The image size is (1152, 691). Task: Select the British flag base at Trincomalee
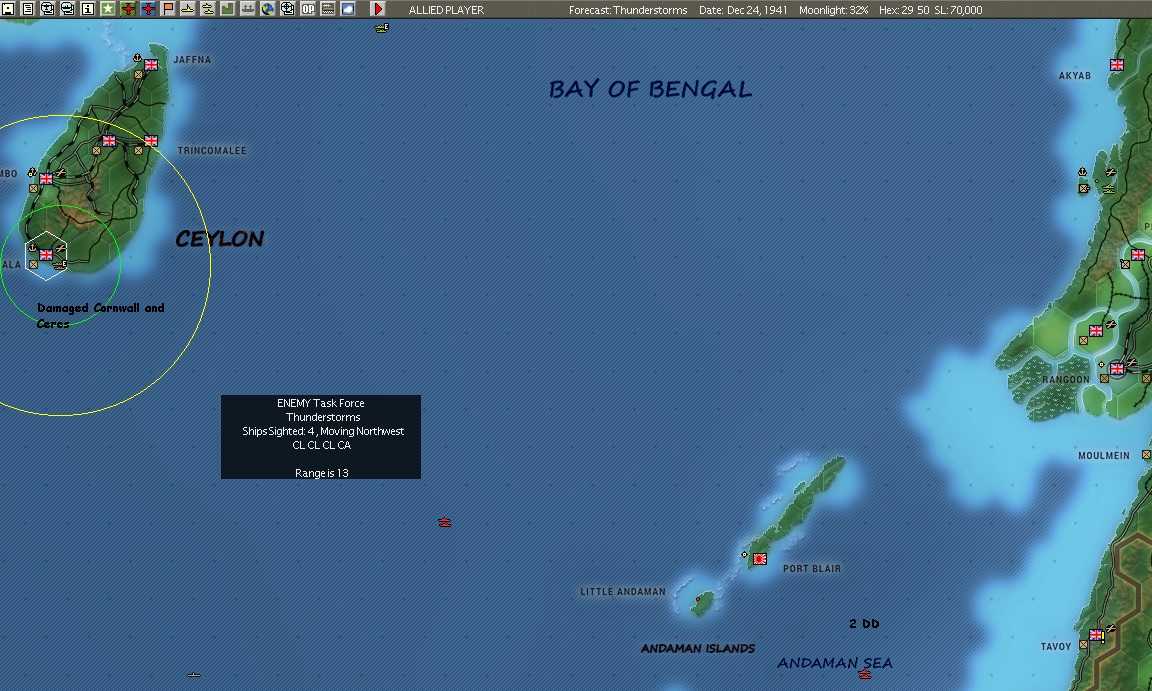[x=151, y=140]
